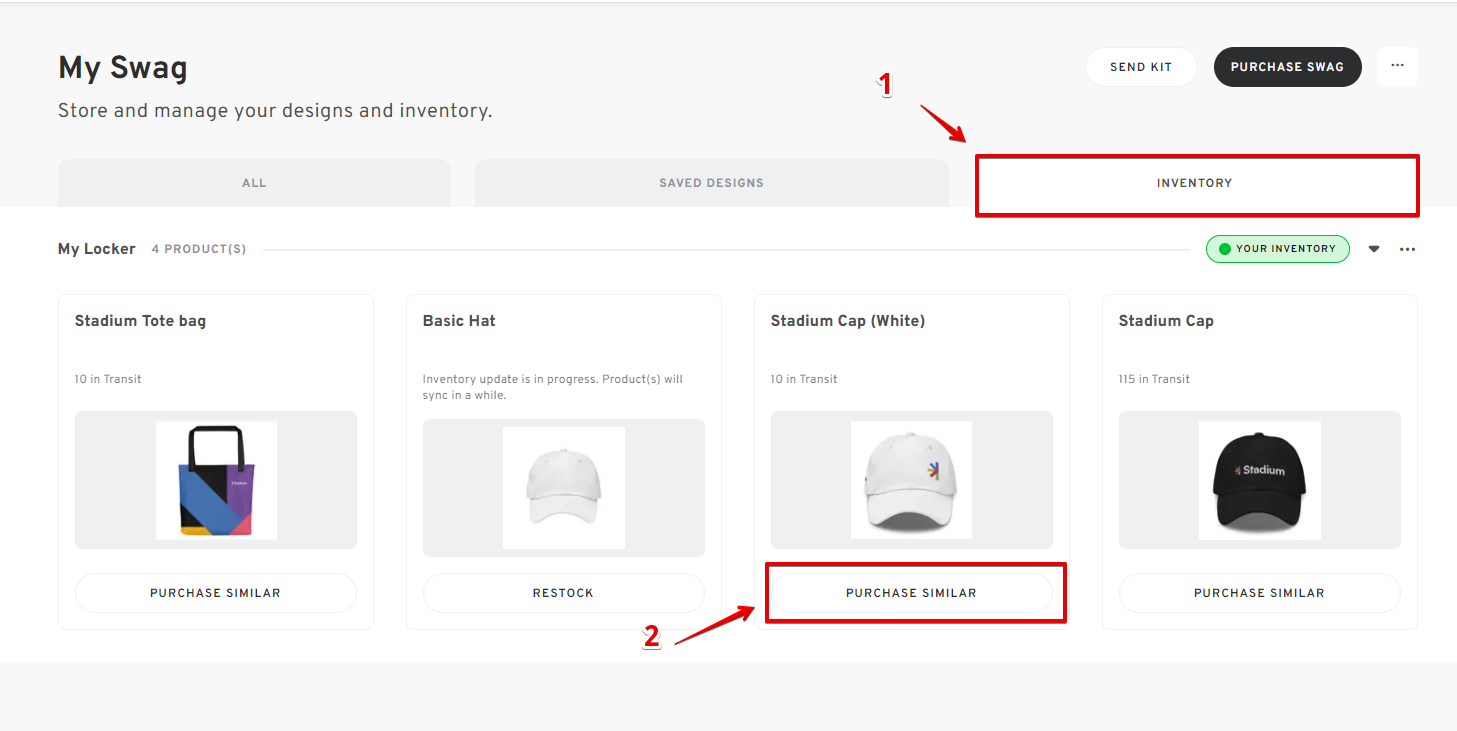Click the Send Kit button
The height and width of the screenshot is (731, 1457).
tap(1141, 66)
